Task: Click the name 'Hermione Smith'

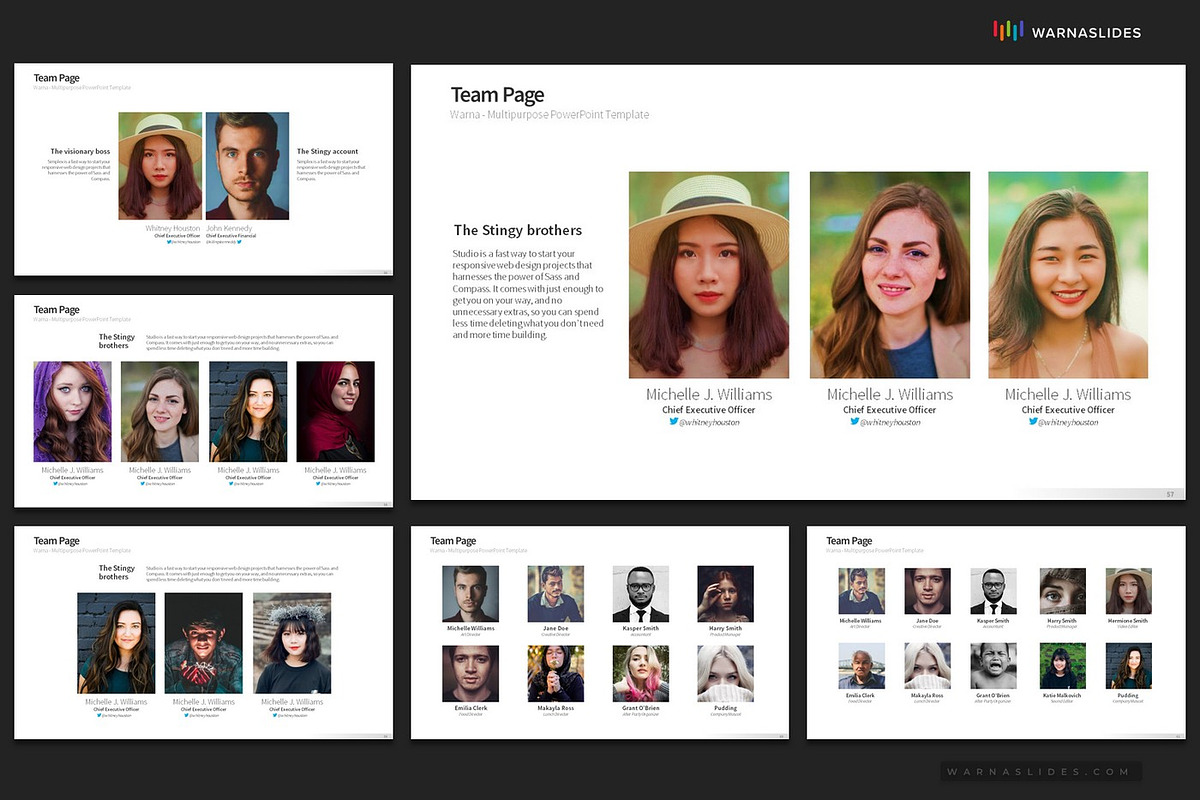Action: [1128, 621]
